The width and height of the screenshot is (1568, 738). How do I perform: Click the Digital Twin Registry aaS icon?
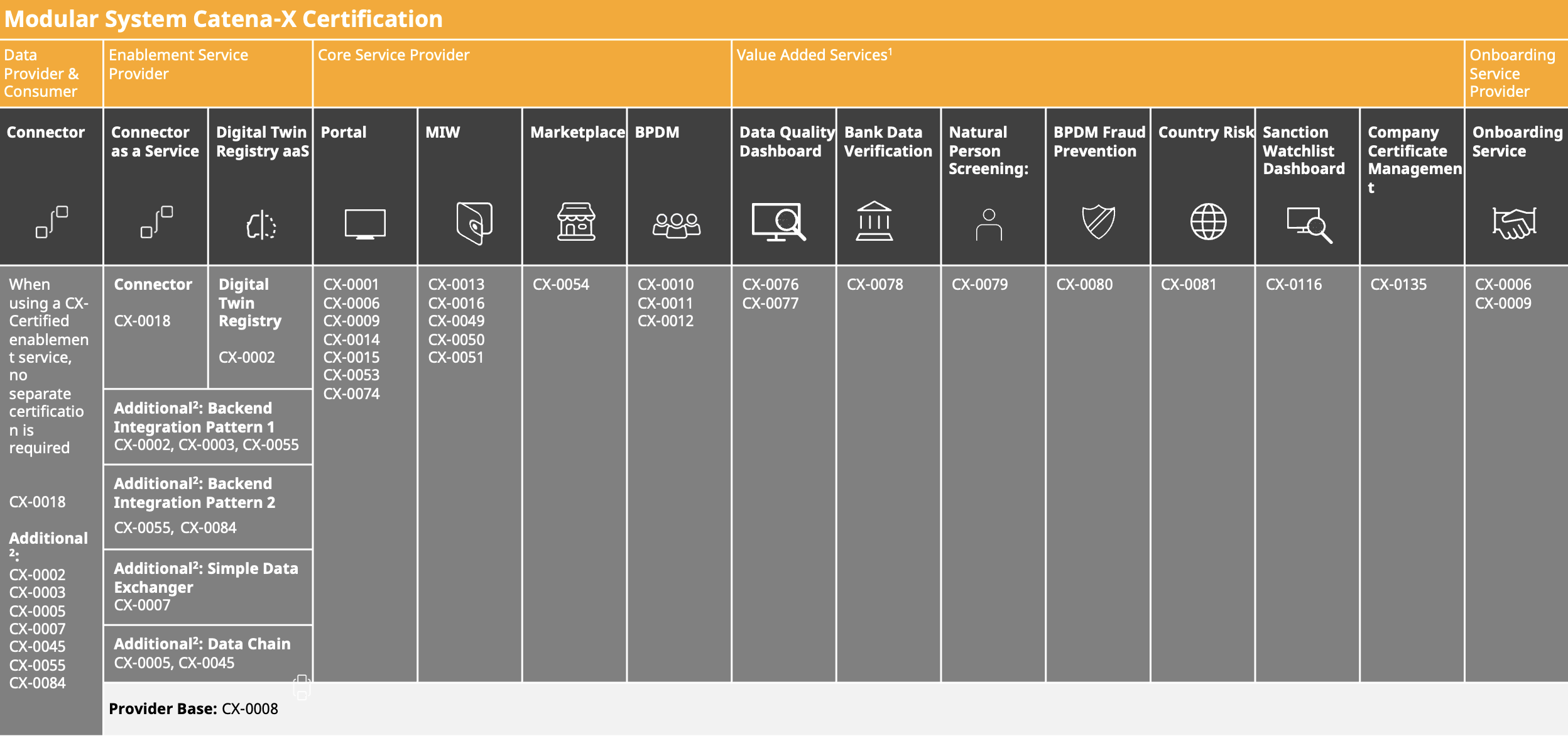[x=261, y=225]
